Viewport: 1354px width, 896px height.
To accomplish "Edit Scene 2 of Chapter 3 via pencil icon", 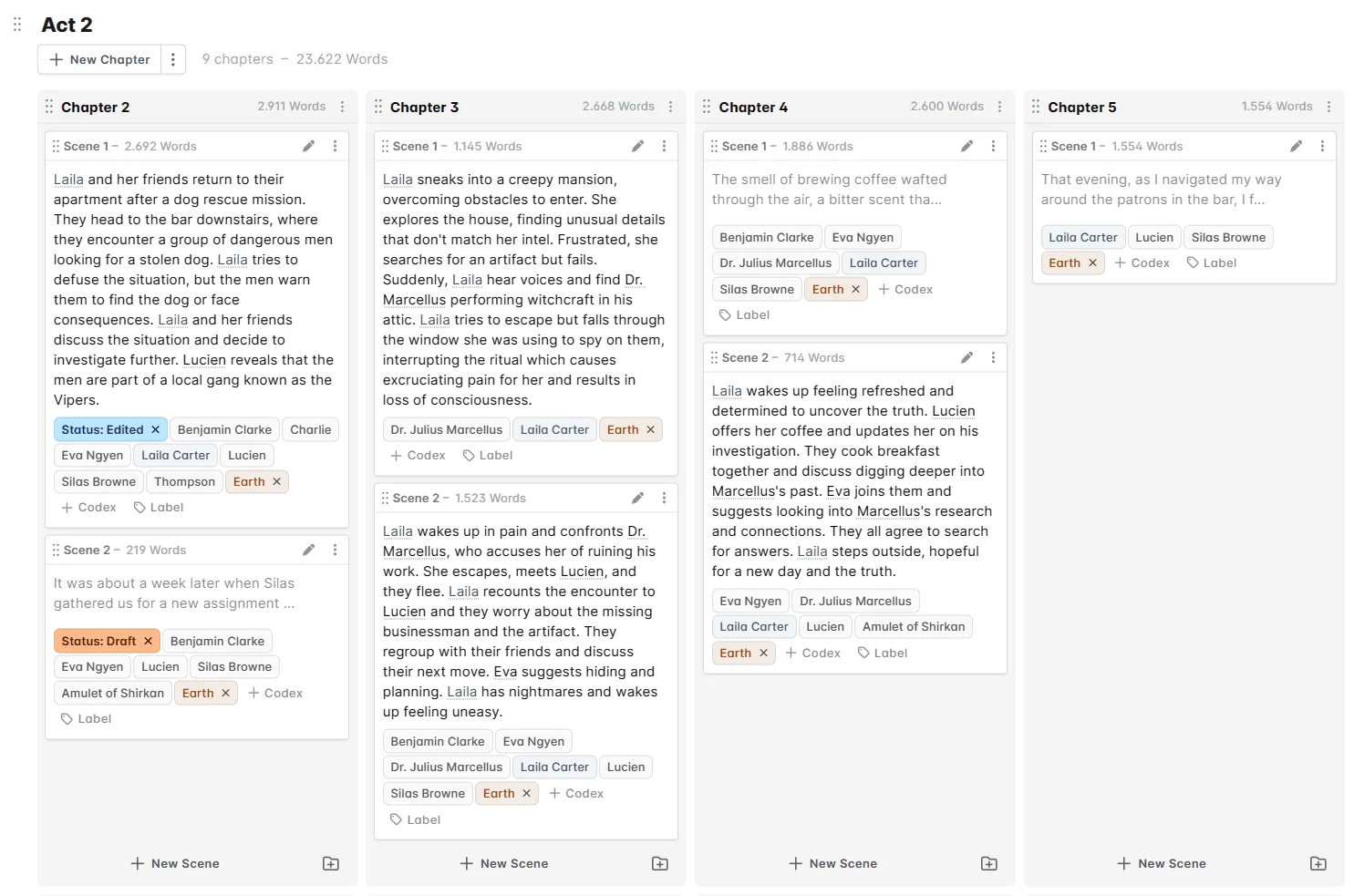I will (637, 498).
